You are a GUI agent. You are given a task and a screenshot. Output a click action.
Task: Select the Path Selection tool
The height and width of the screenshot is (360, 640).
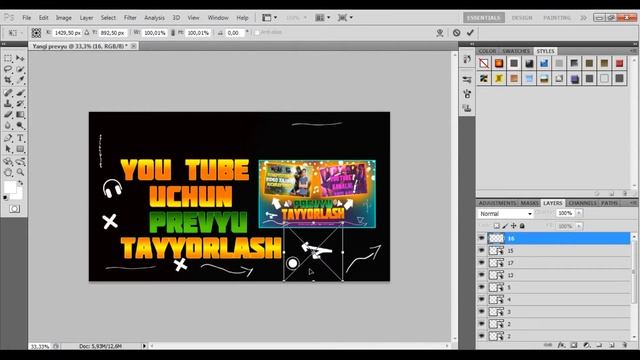(x=8, y=149)
